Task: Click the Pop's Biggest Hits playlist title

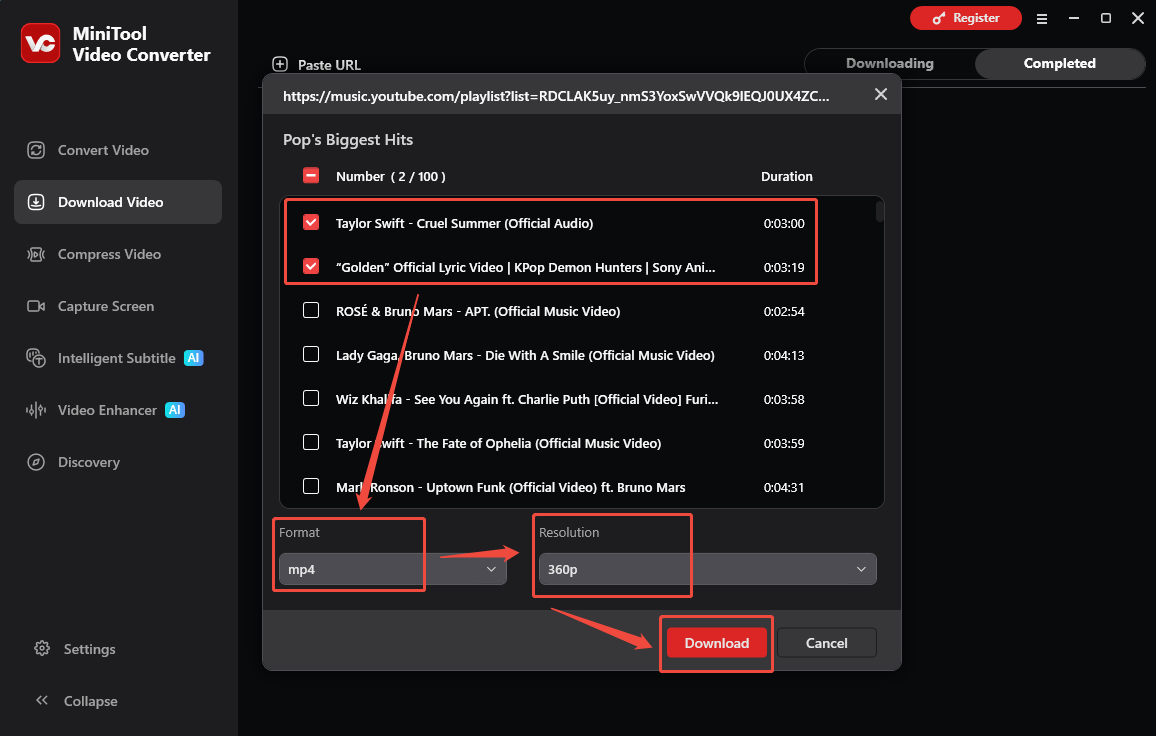Action: pos(348,140)
